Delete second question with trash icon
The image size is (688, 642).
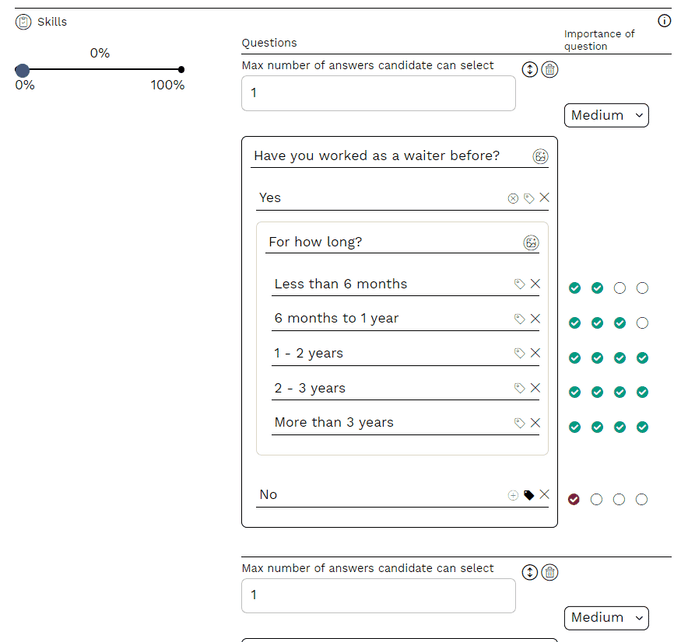549,572
